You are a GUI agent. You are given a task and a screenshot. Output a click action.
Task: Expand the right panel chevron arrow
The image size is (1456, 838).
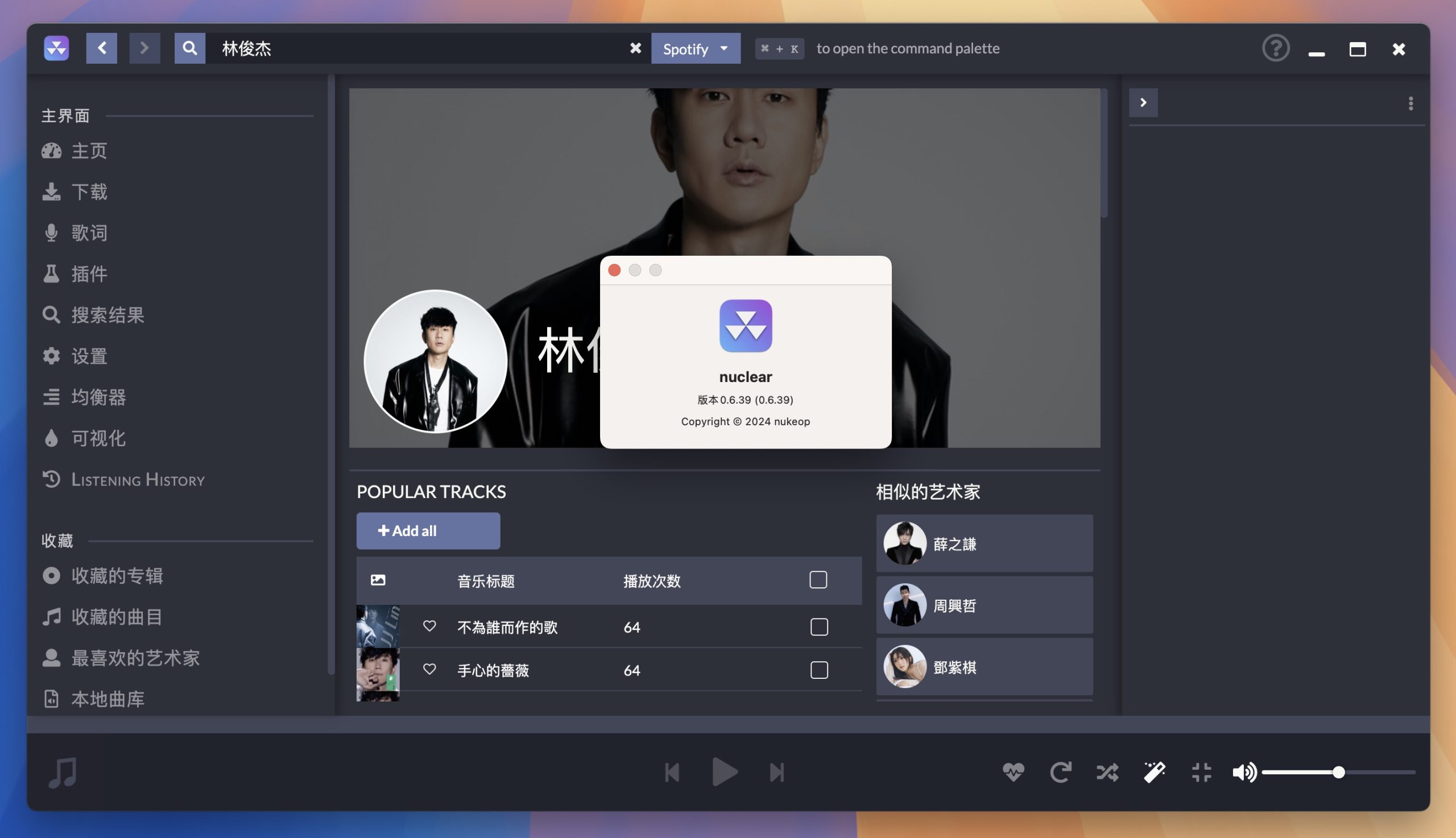tap(1143, 102)
